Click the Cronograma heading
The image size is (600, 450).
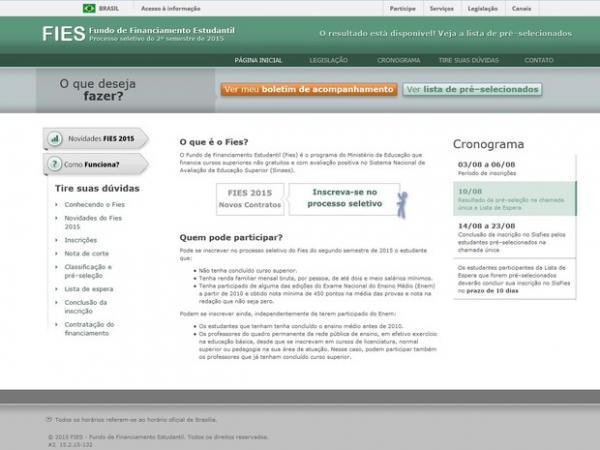tap(488, 144)
